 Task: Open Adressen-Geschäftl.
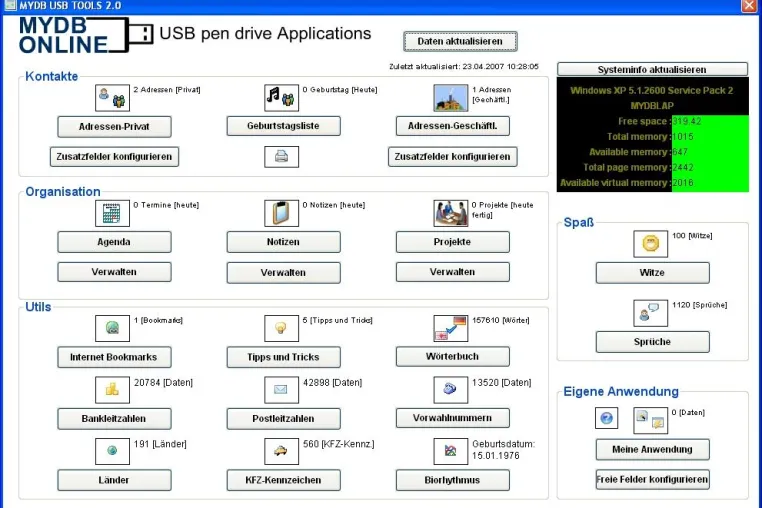click(452, 126)
